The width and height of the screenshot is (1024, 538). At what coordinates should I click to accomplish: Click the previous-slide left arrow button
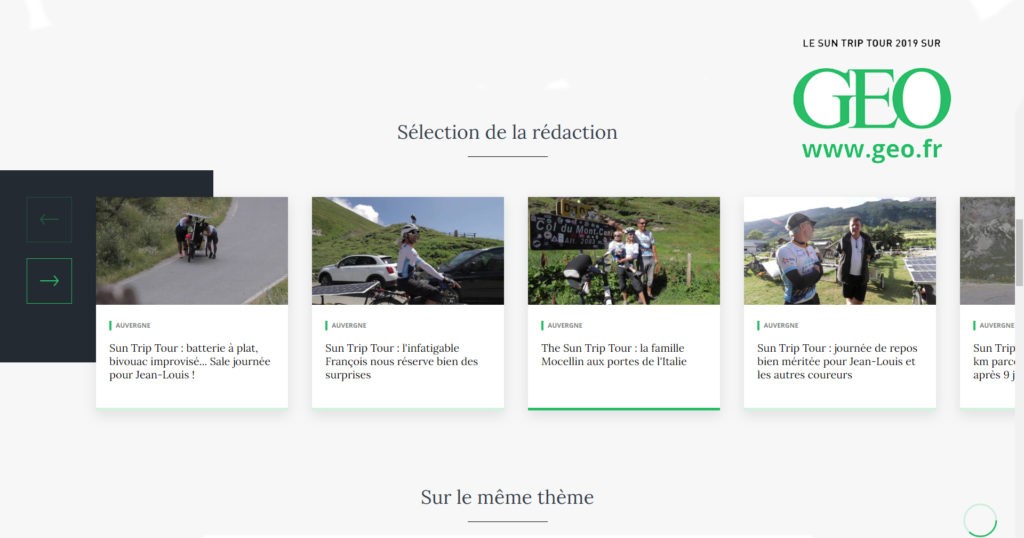(x=49, y=220)
